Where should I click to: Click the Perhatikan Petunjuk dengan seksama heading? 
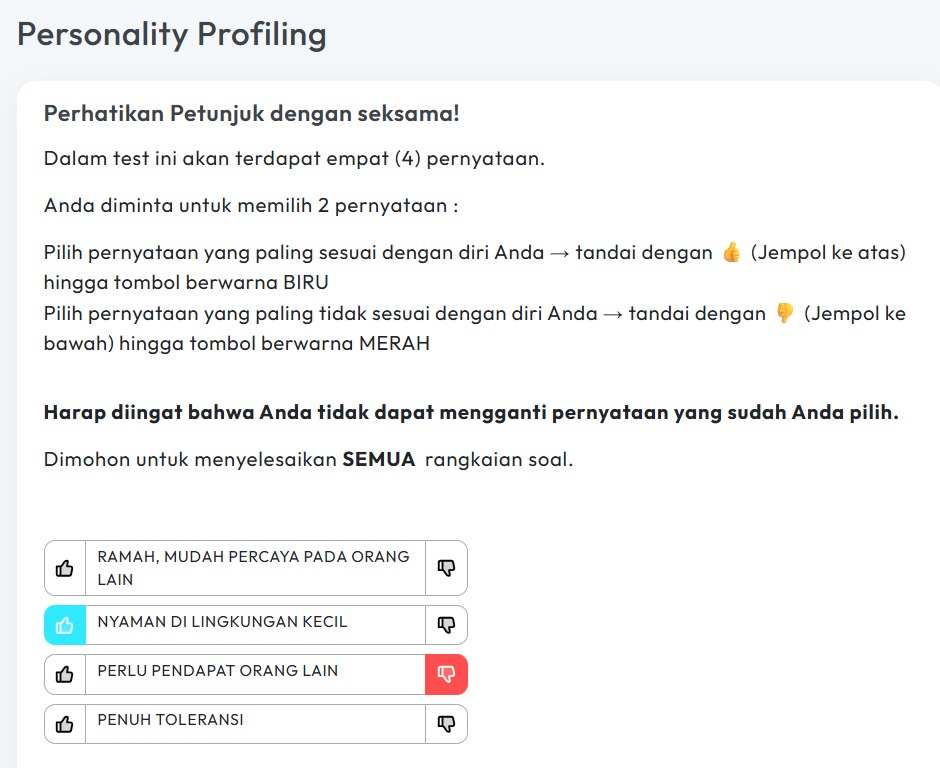click(x=252, y=113)
